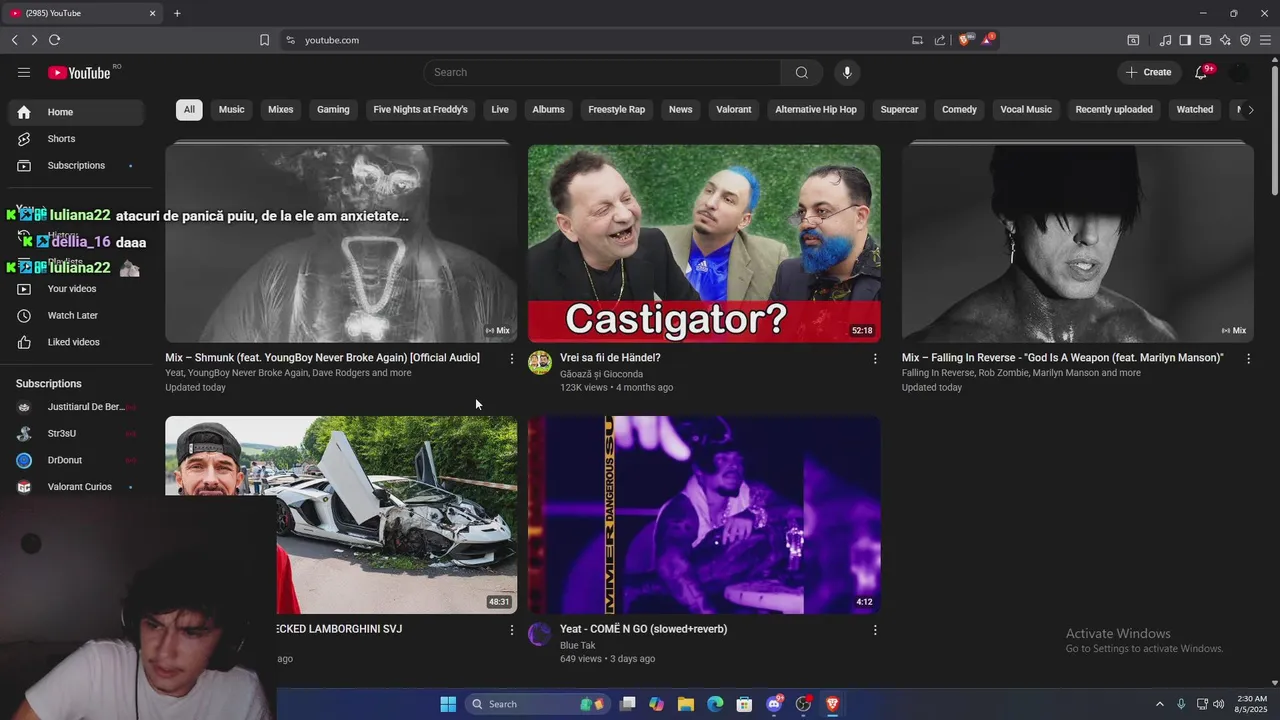Image resolution: width=1280 pixels, height=720 pixels.
Task: Open the notifications bell
Action: coord(1201,72)
